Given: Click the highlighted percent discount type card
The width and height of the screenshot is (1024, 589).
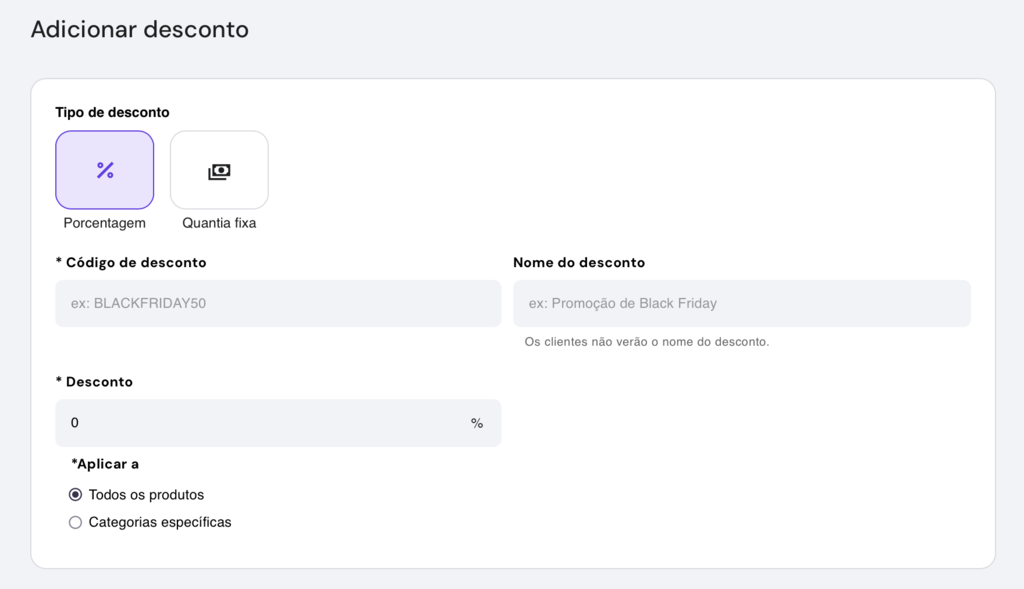Looking at the screenshot, I should [x=104, y=169].
